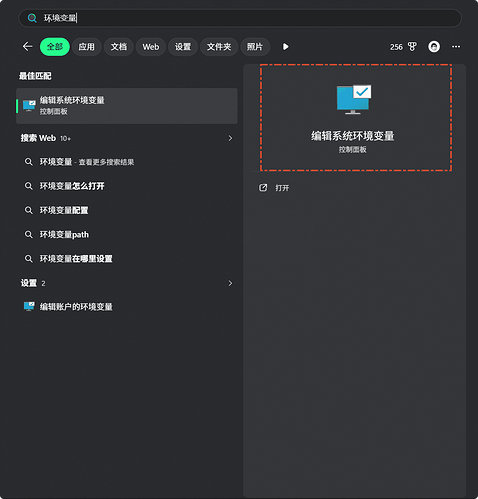This screenshot has height=499, width=478.
Task: Click the 最佳匹配 heading
Action: [x=35, y=76]
